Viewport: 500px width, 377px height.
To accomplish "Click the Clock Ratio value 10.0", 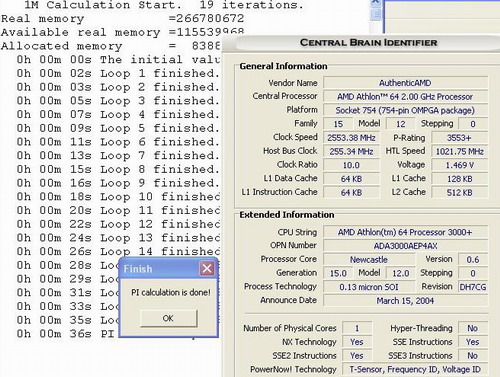I will click(351, 165).
